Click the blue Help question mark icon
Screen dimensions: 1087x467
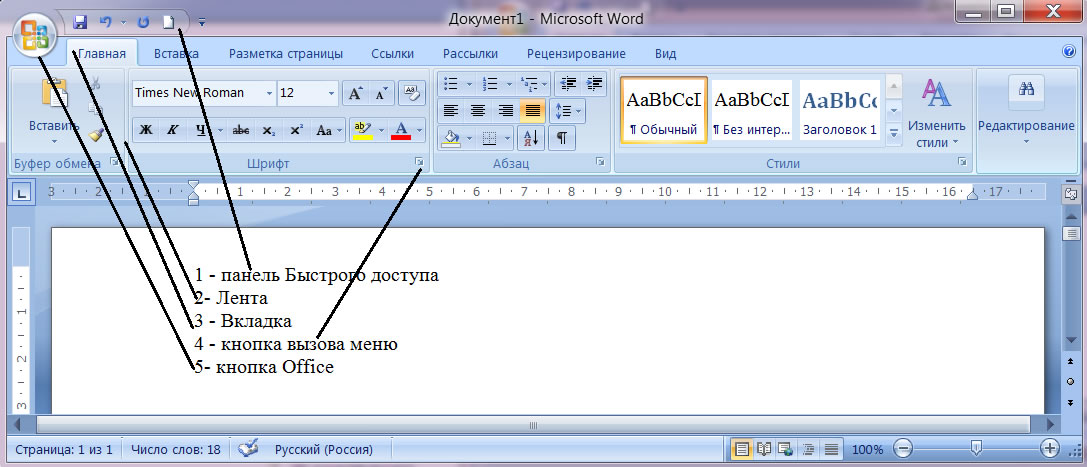(1068, 51)
